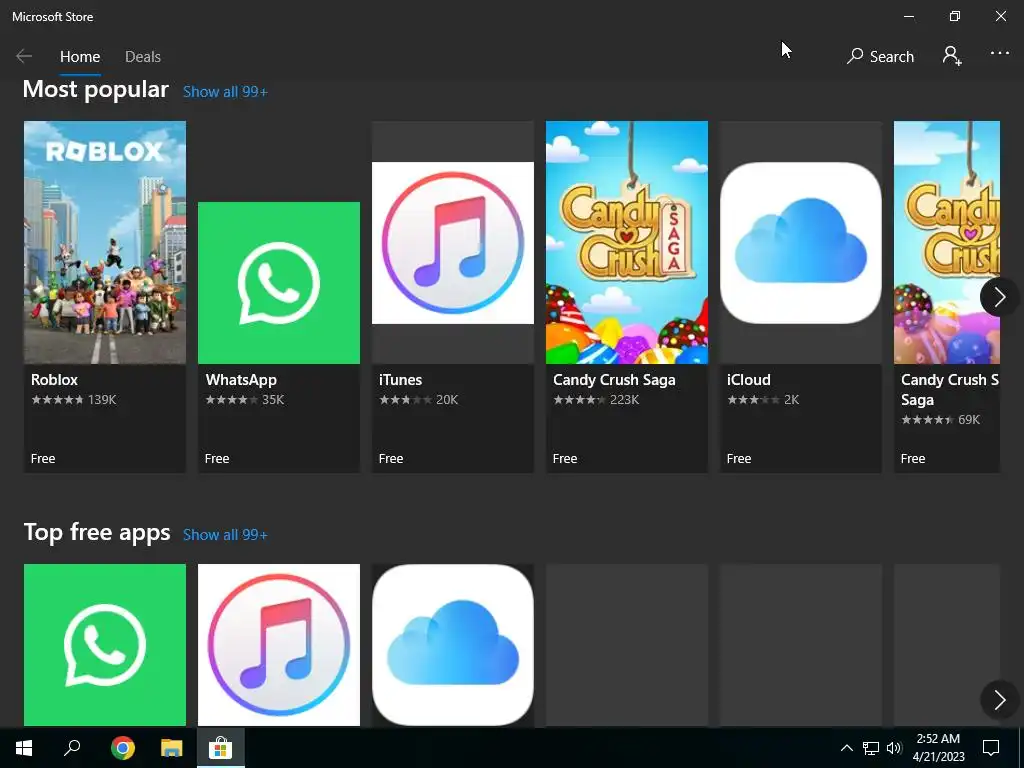Viewport: 1024px width, 768px height.
Task: Open the See more three-dots menu
Action: click(1000, 54)
